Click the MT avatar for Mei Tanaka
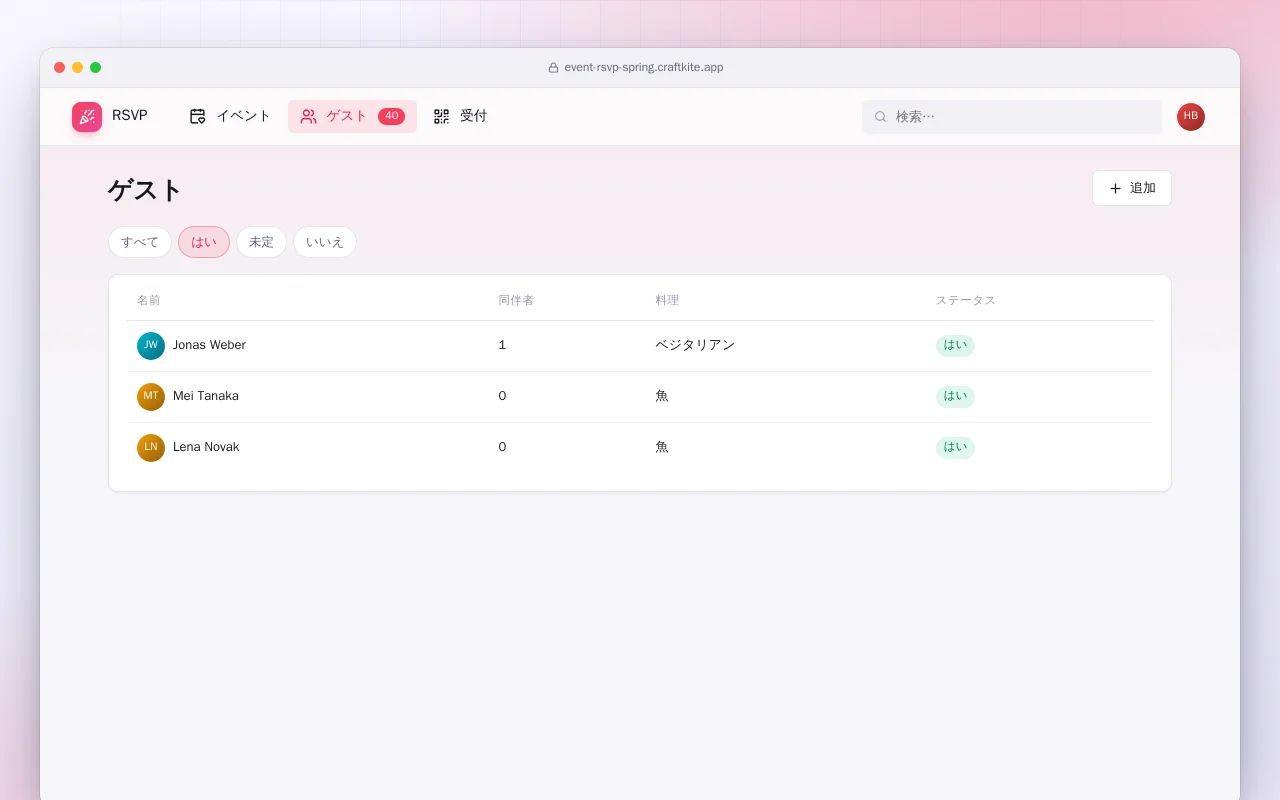 151,397
